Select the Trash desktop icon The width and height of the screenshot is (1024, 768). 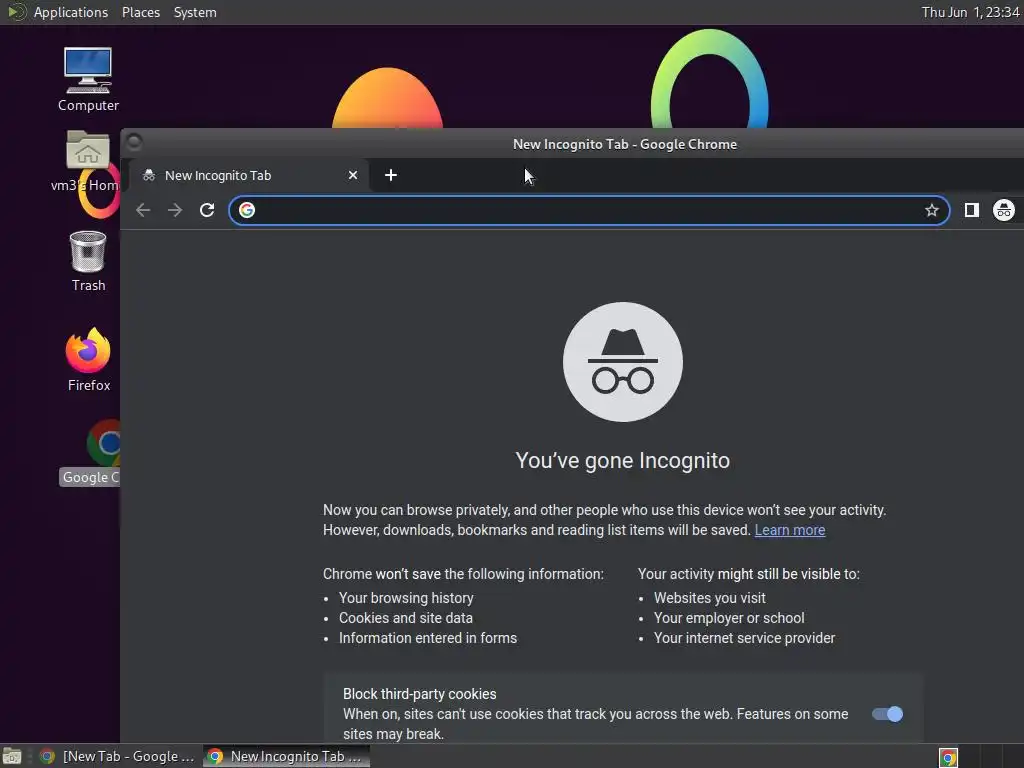(88, 261)
